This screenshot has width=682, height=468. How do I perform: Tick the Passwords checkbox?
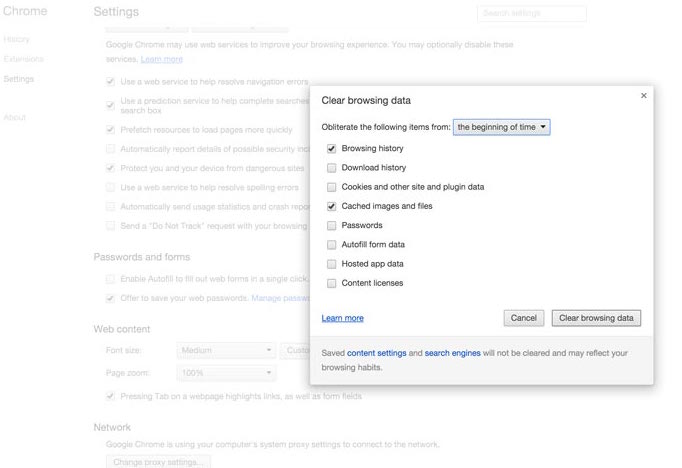point(331,225)
